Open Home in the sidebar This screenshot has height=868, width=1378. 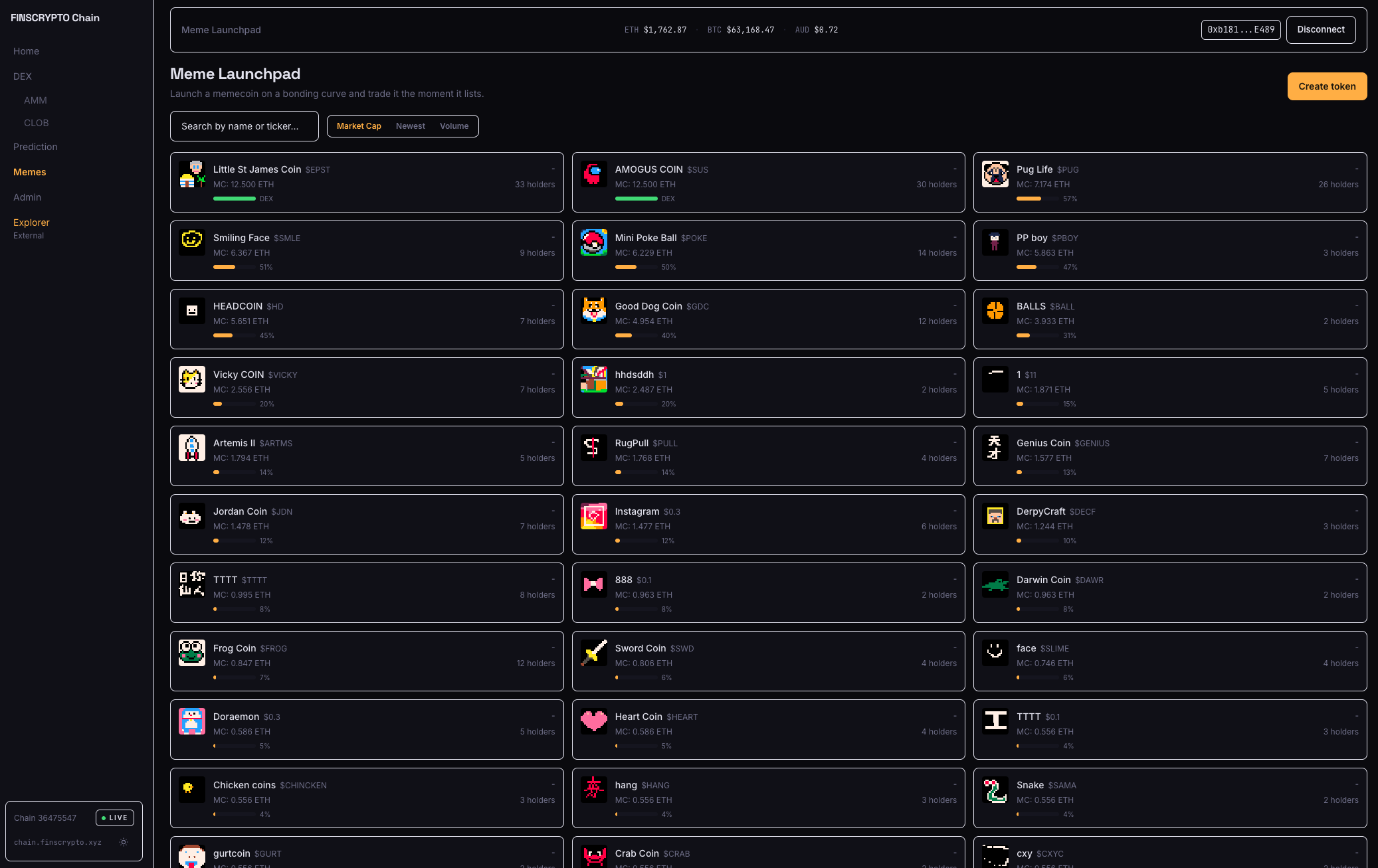pos(26,51)
